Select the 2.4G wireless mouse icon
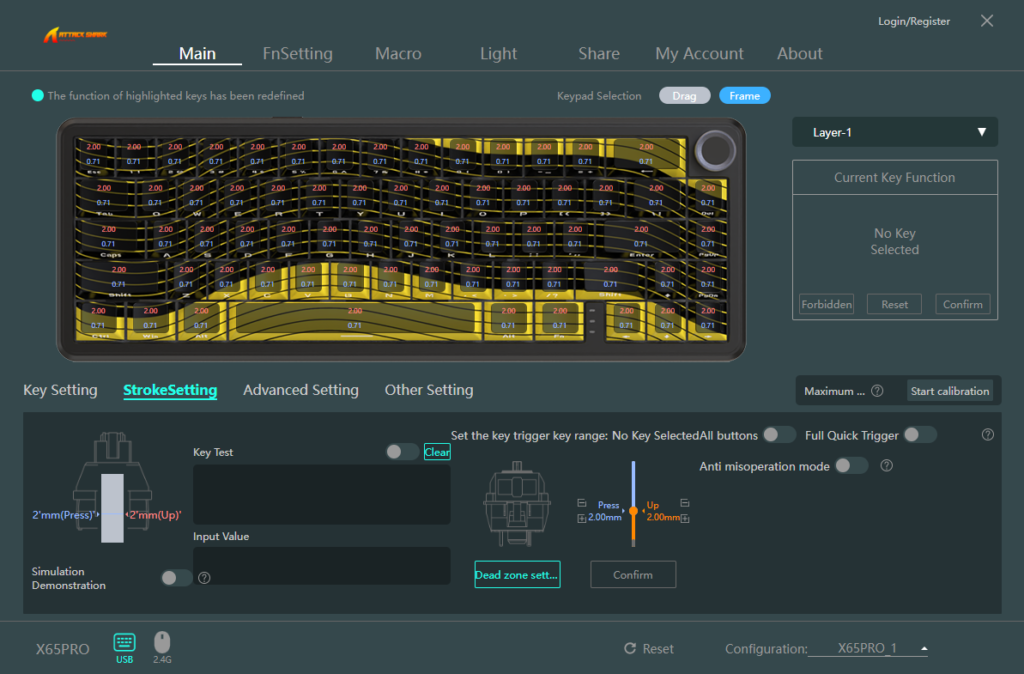 162,642
